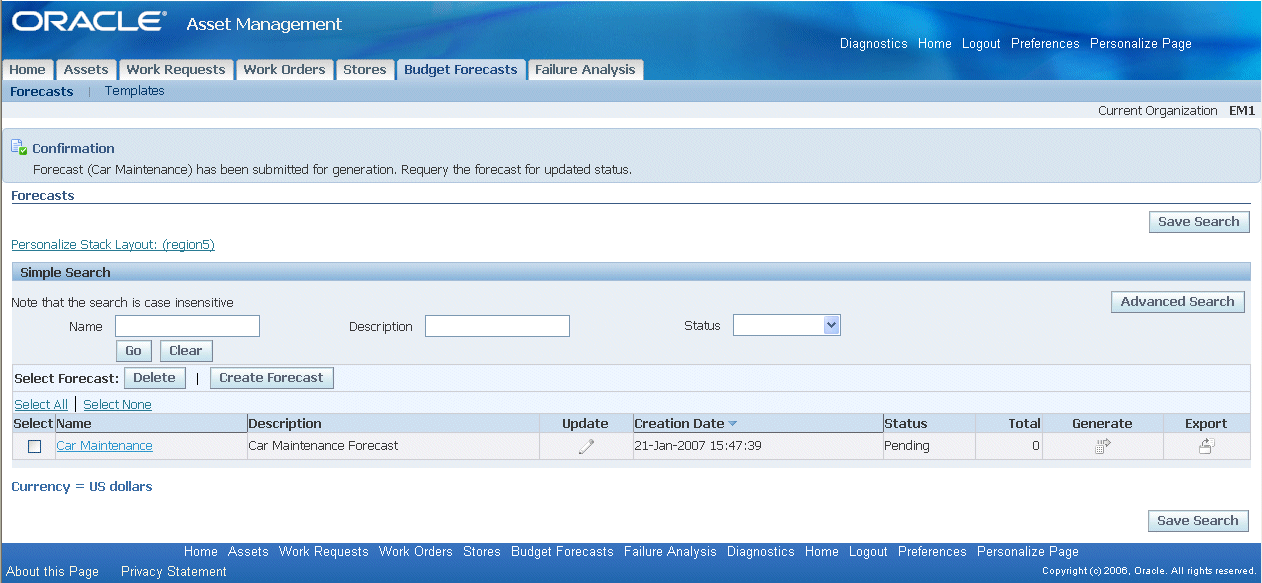This screenshot has height=583, width=1262.
Task: Open the Failure Analysis tab
Action: pyautogui.click(x=585, y=70)
